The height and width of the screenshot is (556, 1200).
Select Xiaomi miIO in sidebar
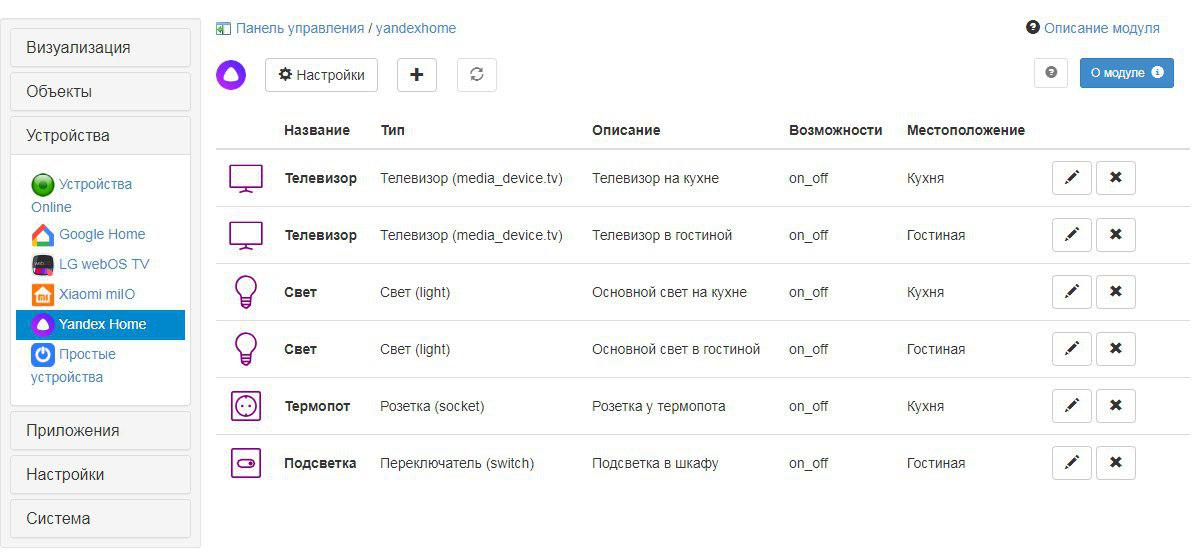coord(96,294)
